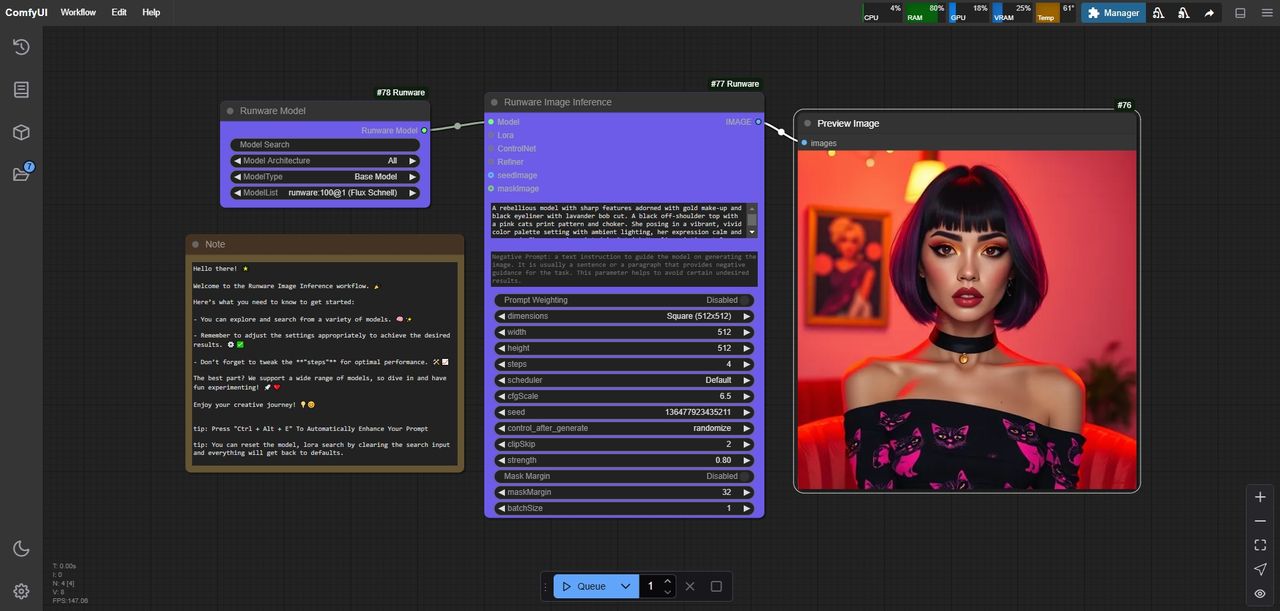Open the dimensions combo set to Square
1280x611 pixels.
point(624,316)
